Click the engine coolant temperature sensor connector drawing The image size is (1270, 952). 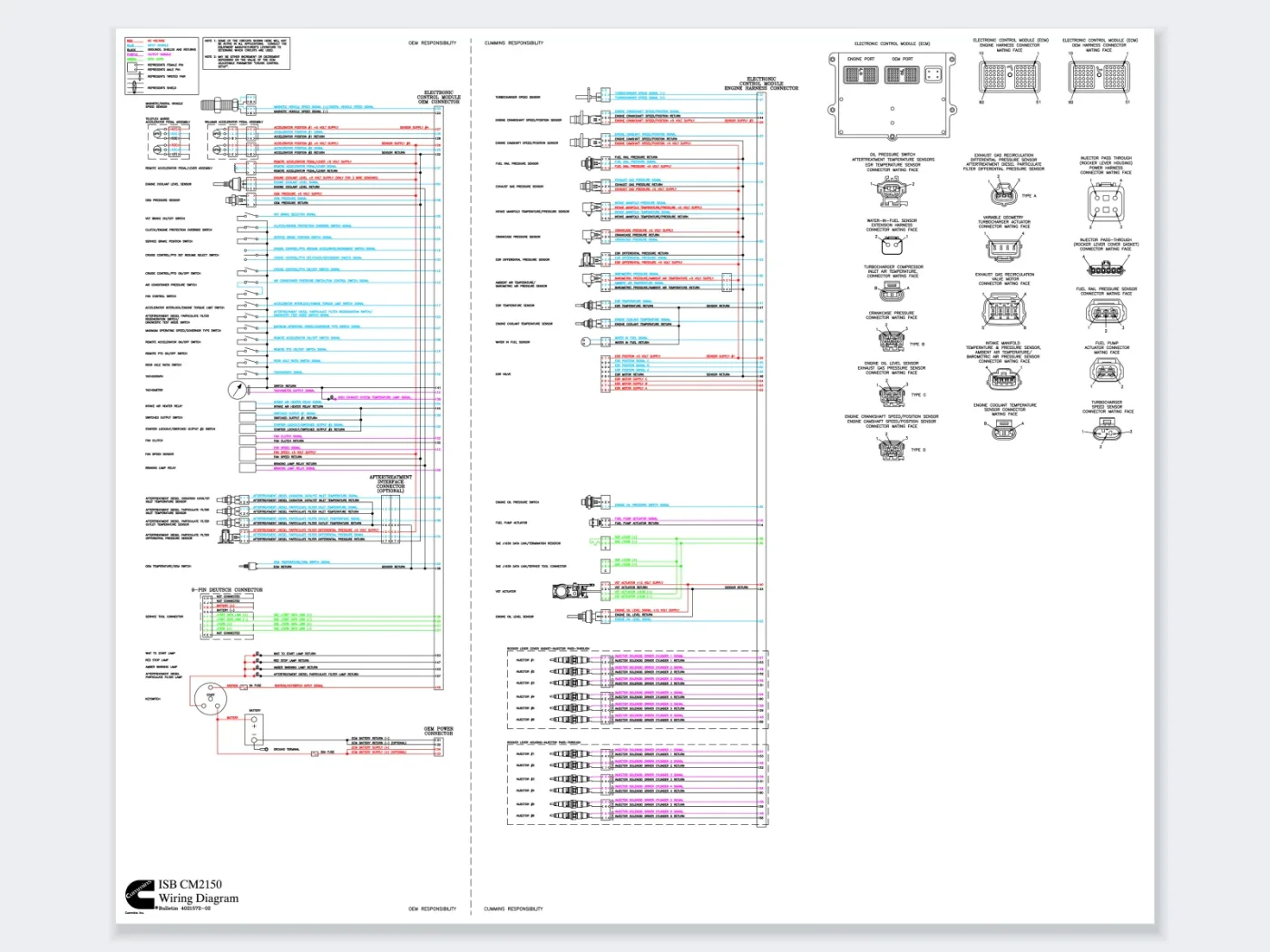coord(1003,431)
